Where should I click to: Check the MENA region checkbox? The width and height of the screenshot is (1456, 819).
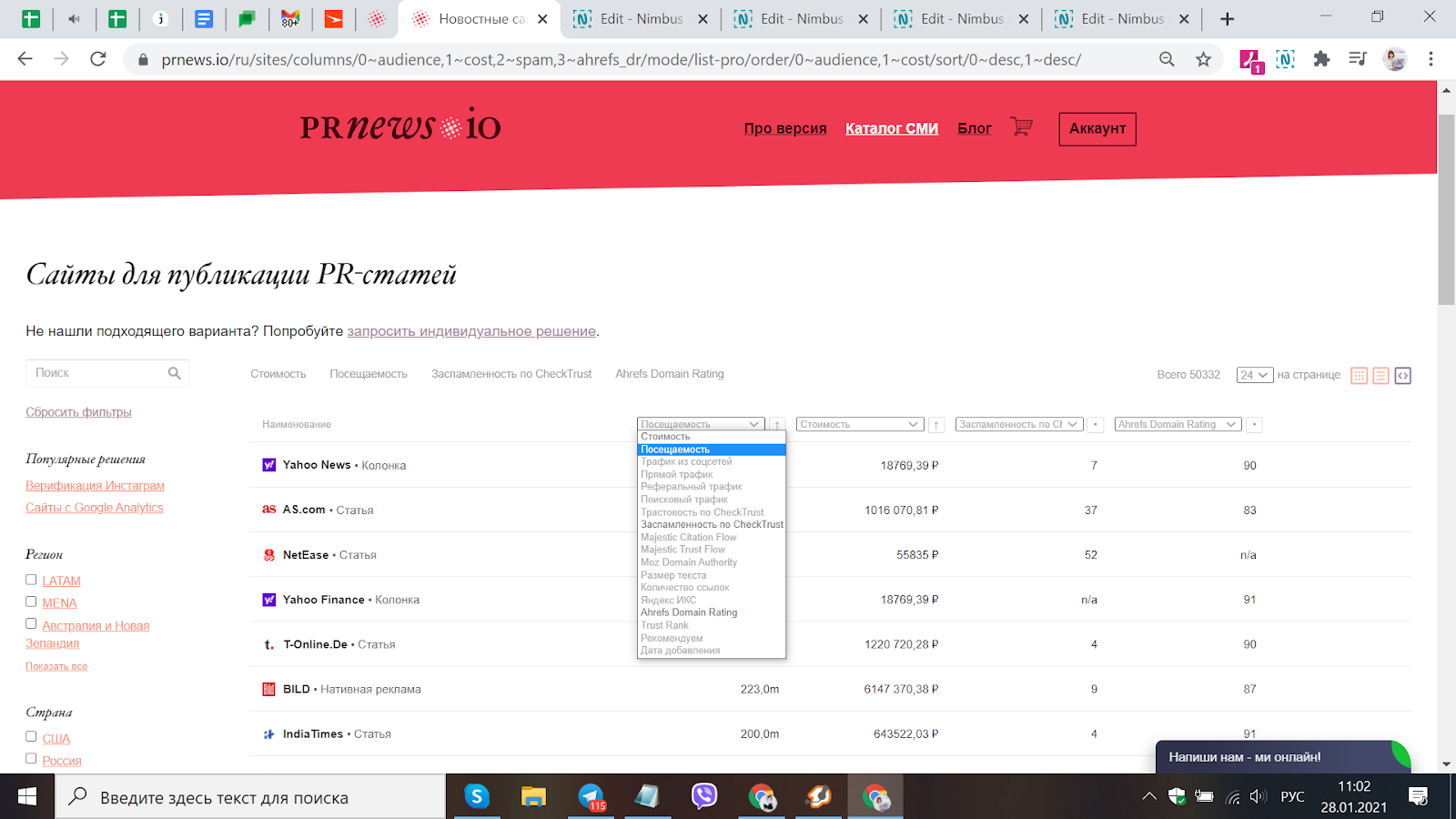pos(31,602)
